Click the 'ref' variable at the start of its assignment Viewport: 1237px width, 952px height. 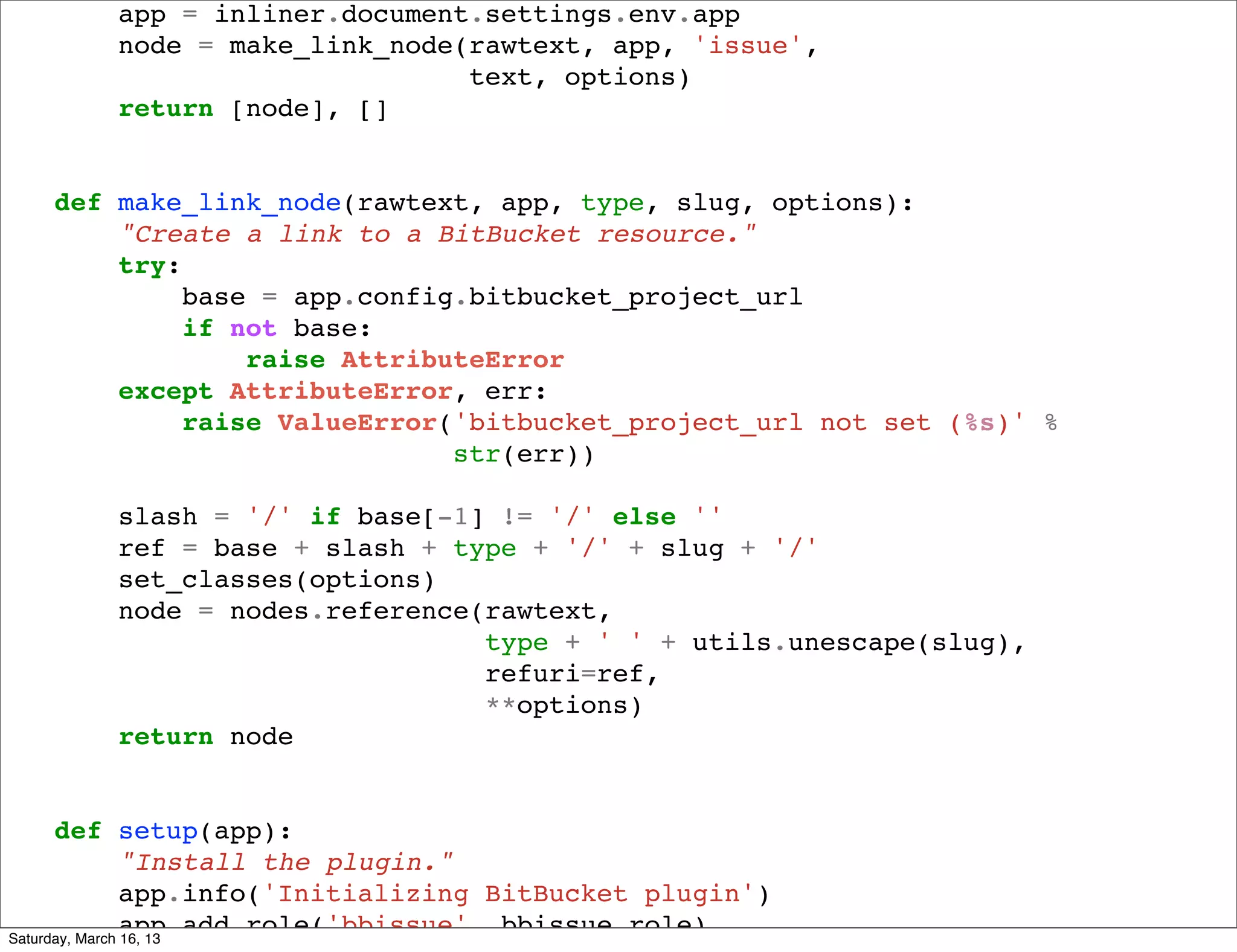coord(142,548)
